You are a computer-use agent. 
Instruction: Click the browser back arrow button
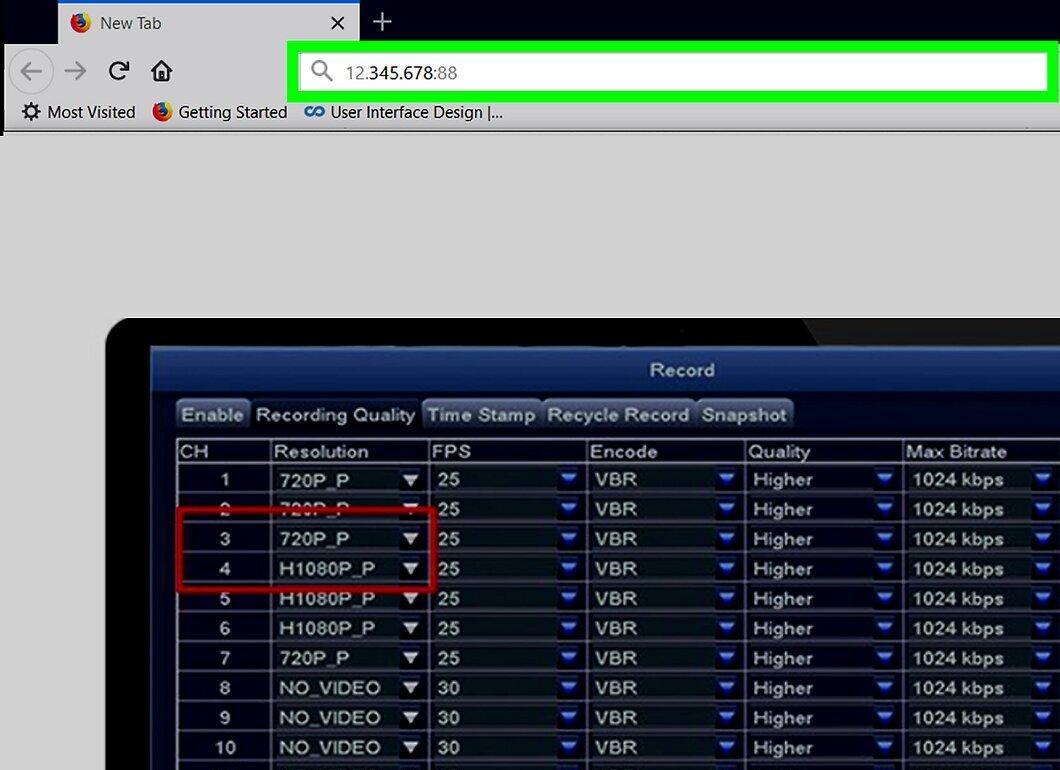(x=31, y=71)
